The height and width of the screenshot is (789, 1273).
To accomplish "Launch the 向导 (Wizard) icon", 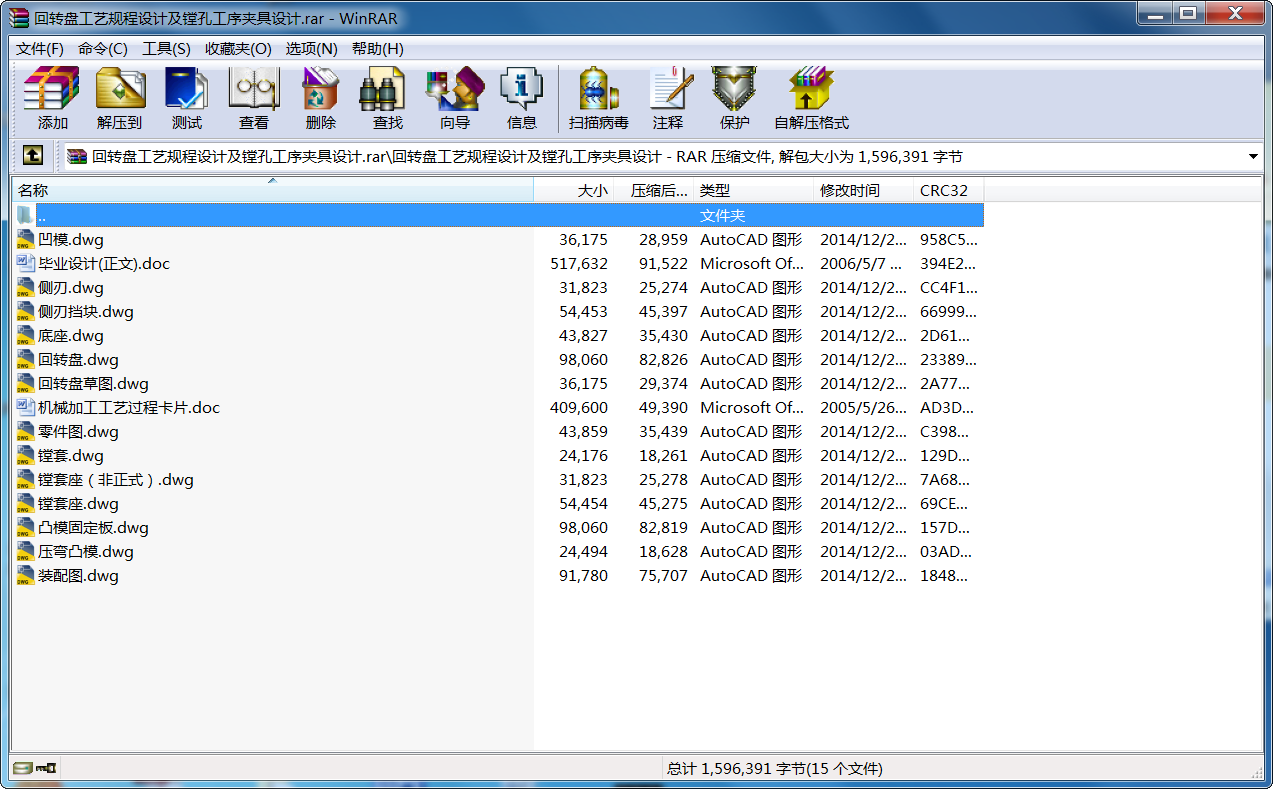I will pyautogui.click(x=453, y=97).
